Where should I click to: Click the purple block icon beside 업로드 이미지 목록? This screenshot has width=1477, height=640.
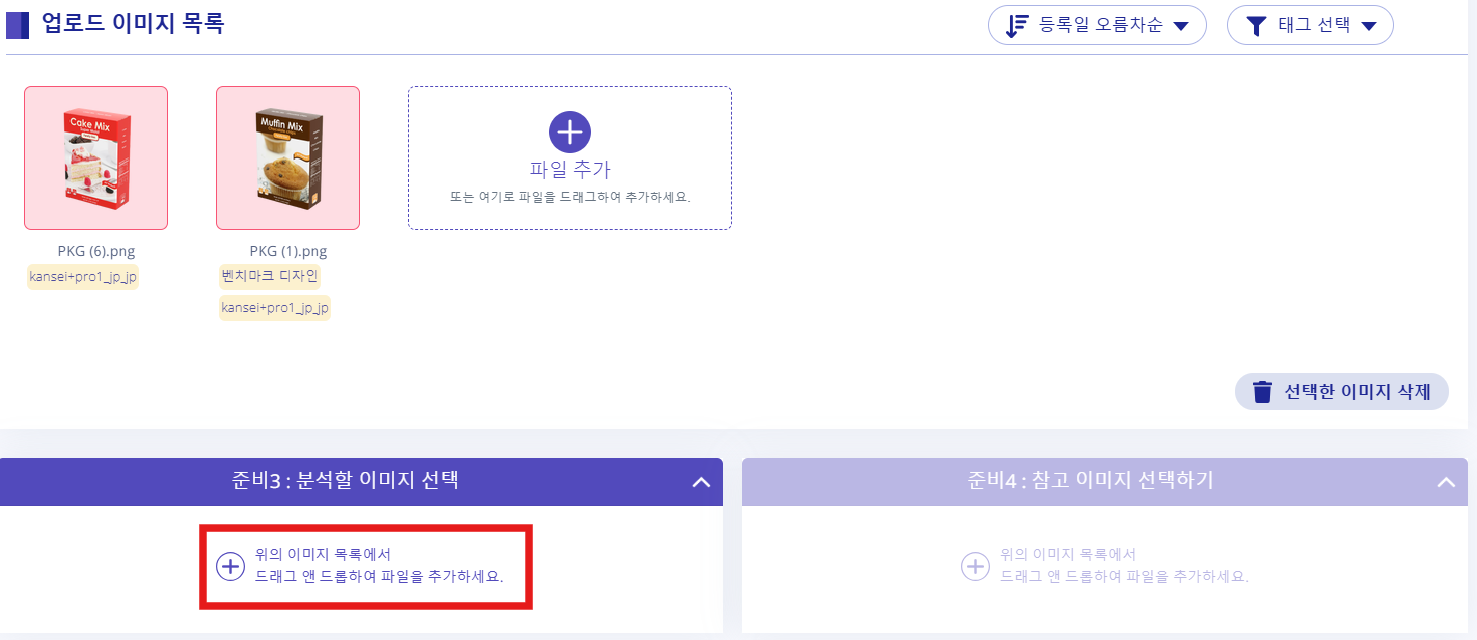18,25
